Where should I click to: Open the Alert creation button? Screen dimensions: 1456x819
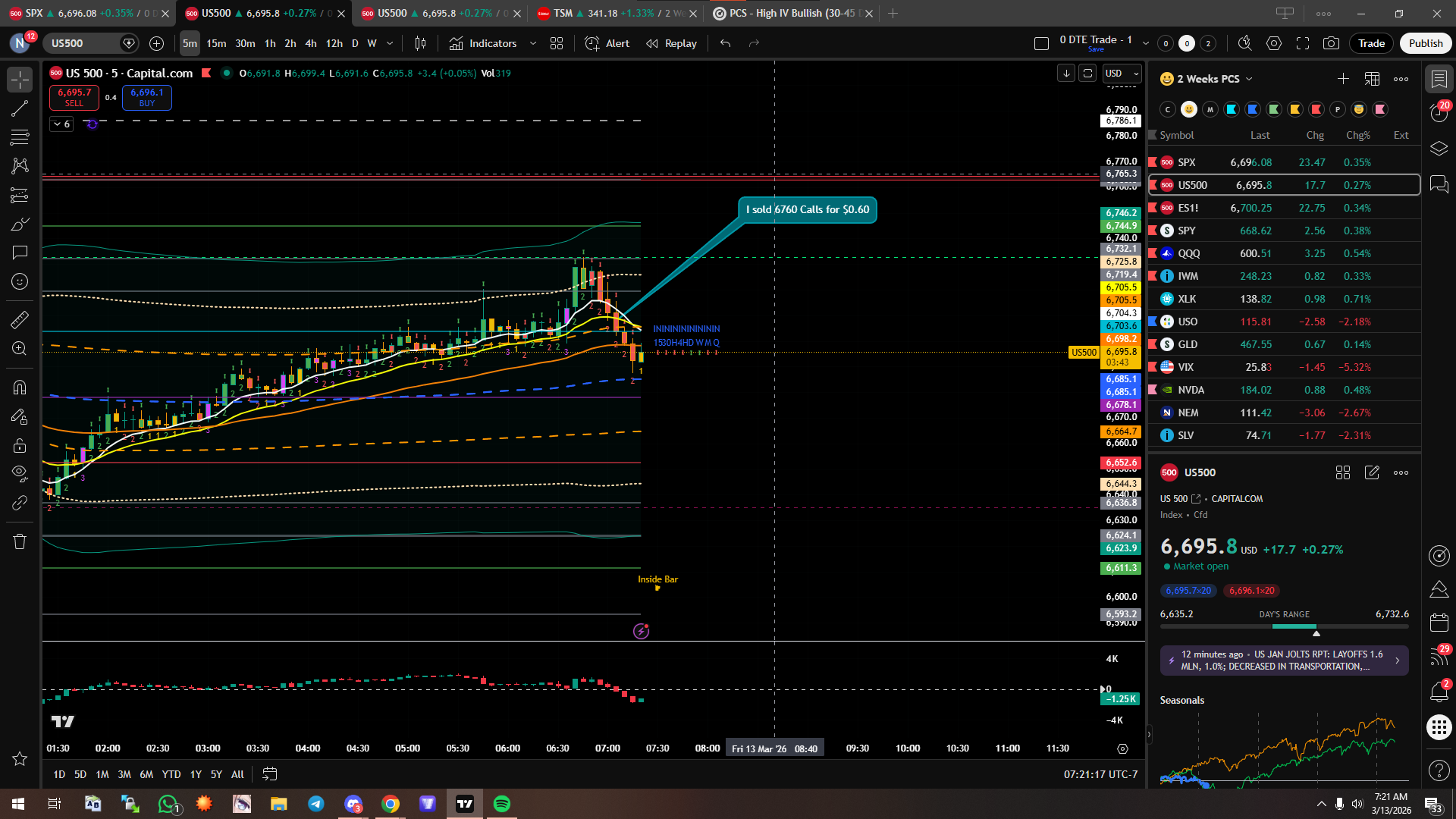click(x=607, y=43)
